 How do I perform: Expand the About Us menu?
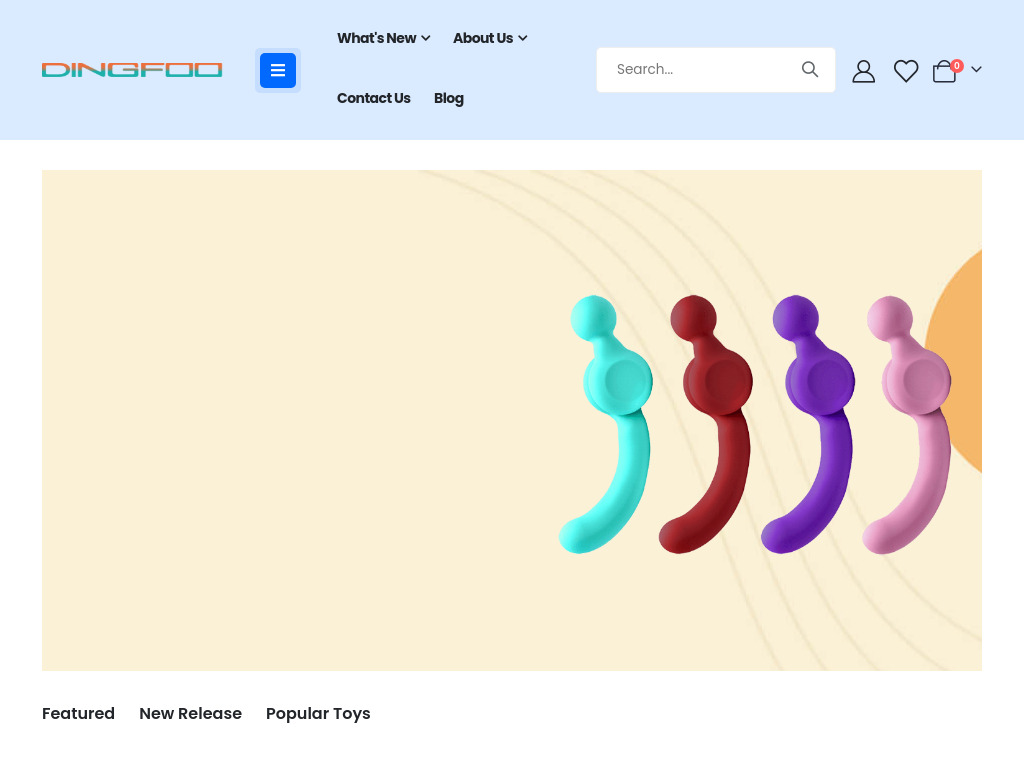pyautogui.click(x=490, y=38)
